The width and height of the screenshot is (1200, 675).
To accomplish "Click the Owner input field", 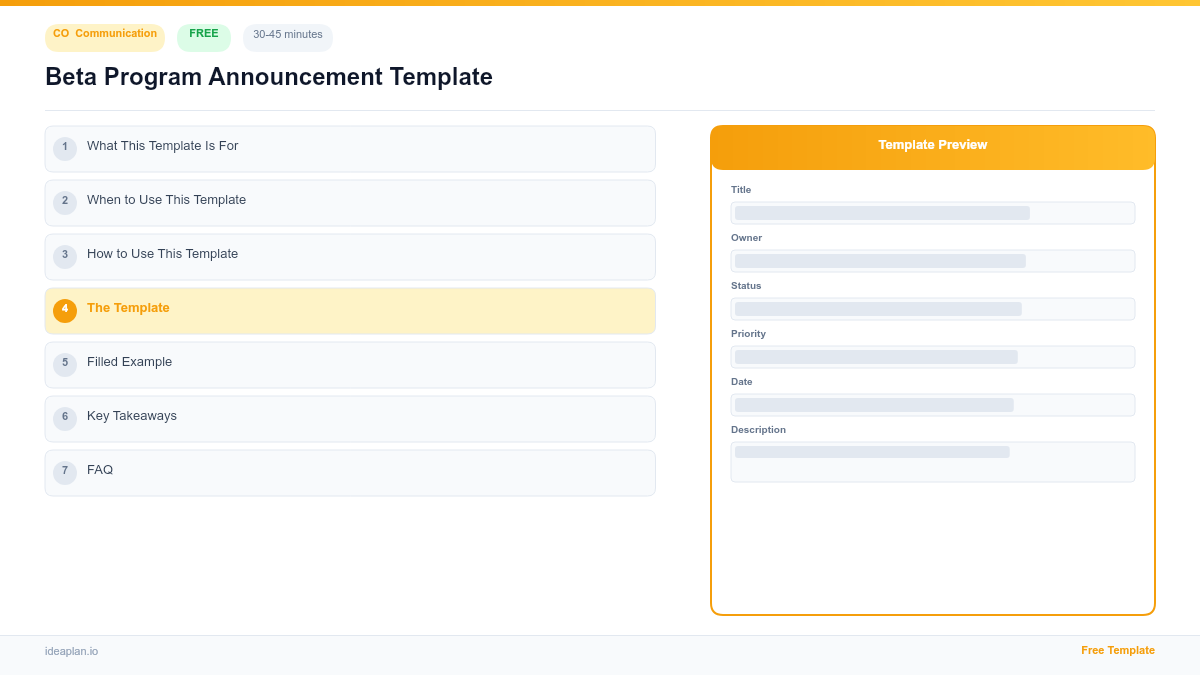I will pyautogui.click(x=933, y=261).
